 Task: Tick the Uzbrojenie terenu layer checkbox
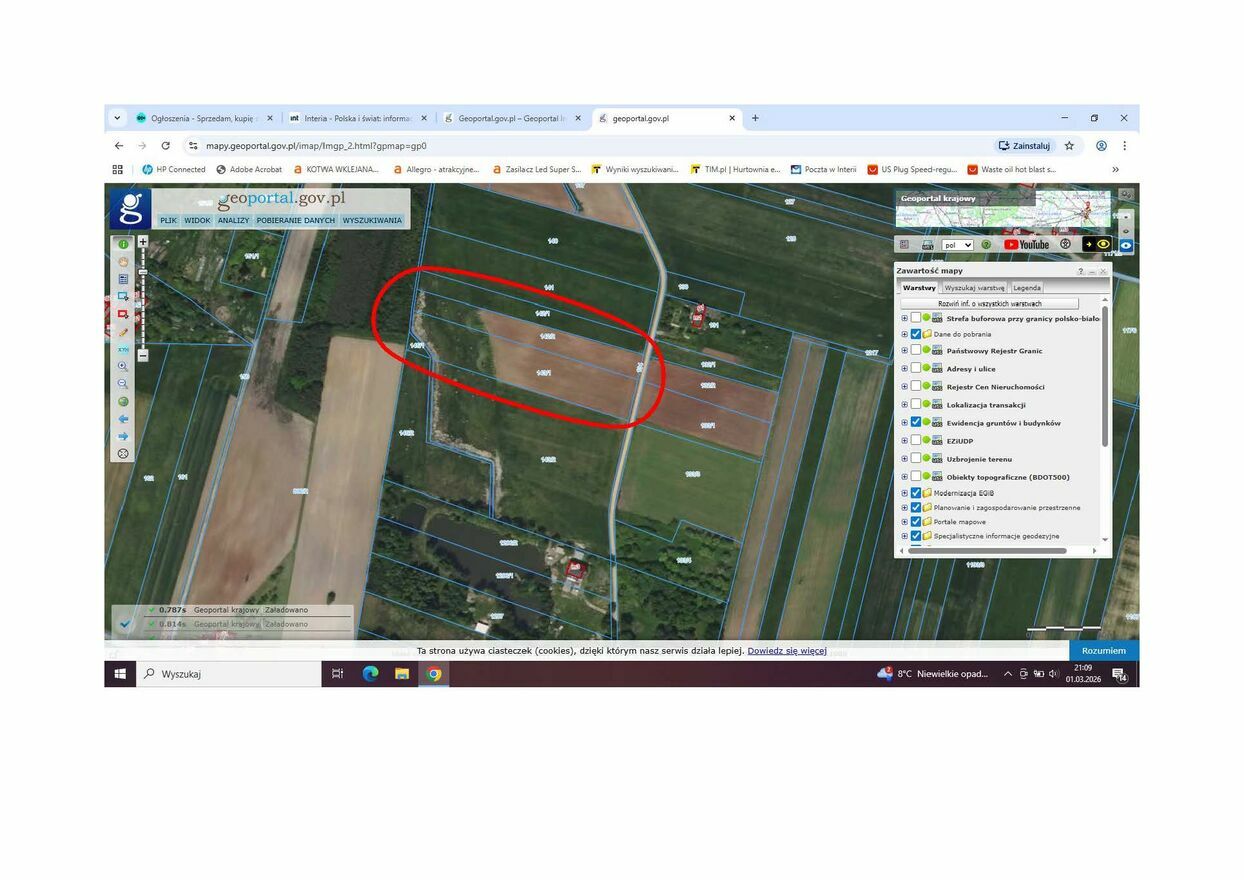pos(915,459)
